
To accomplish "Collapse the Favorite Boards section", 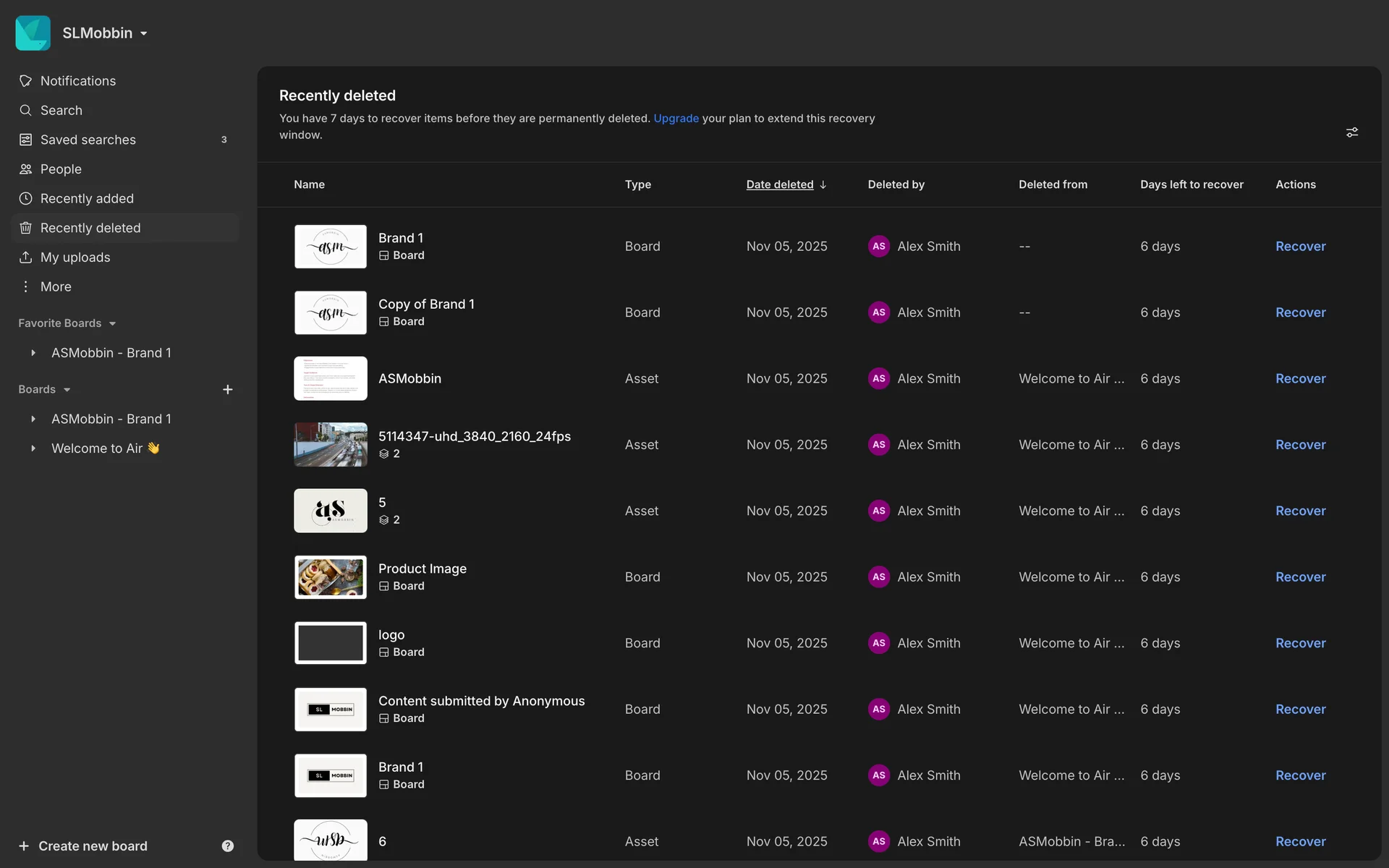I will pyautogui.click(x=112, y=323).
